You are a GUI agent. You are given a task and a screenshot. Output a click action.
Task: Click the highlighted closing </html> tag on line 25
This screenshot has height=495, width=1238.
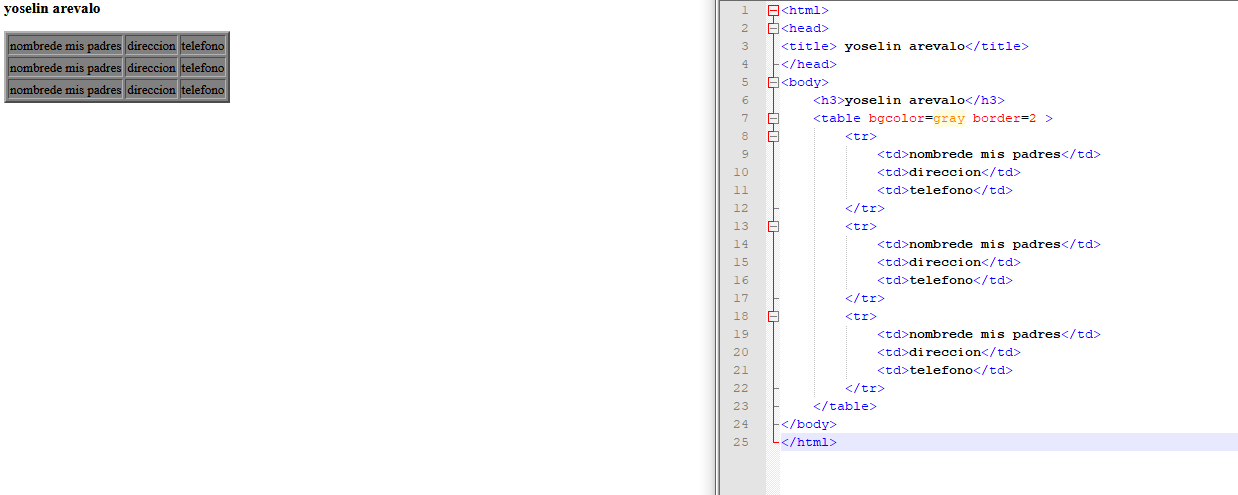coord(809,442)
